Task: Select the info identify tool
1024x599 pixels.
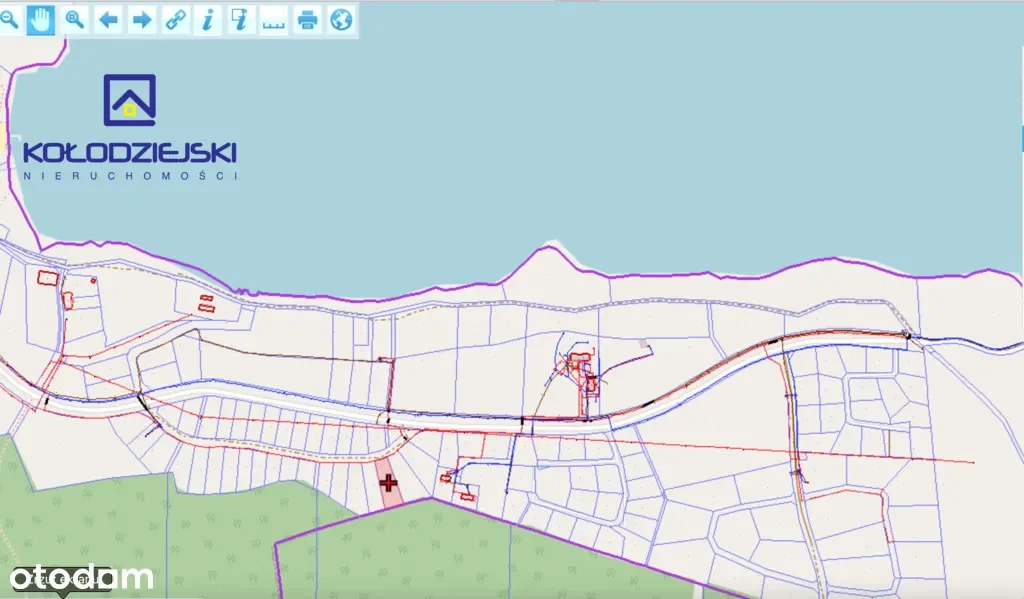Action: [208, 19]
